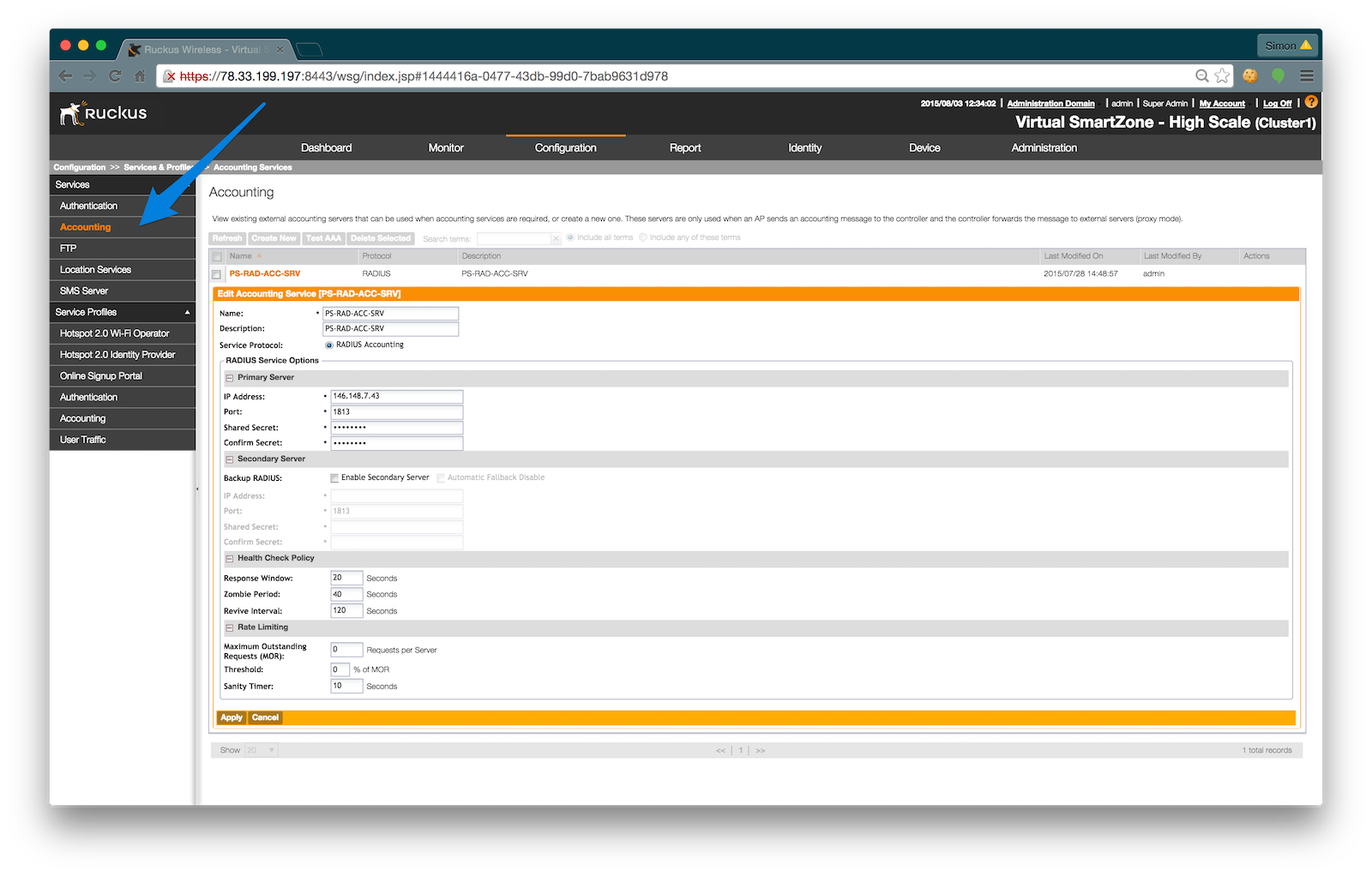Screen dimensions: 1372x876
Task: Open Hotspot 2.0 Identity Provider profile
Action: point(123,355)
